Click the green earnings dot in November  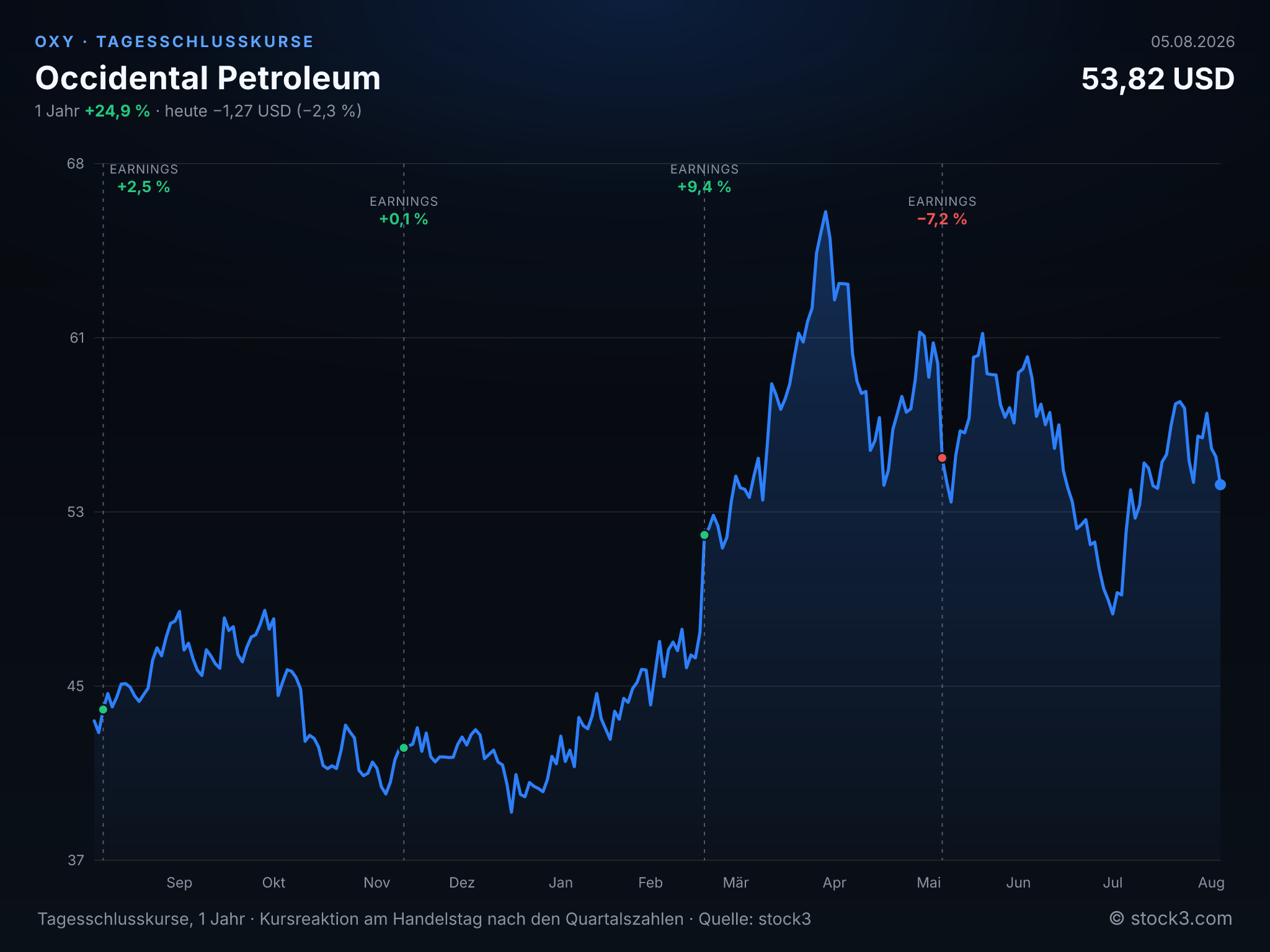click(404, 748)
